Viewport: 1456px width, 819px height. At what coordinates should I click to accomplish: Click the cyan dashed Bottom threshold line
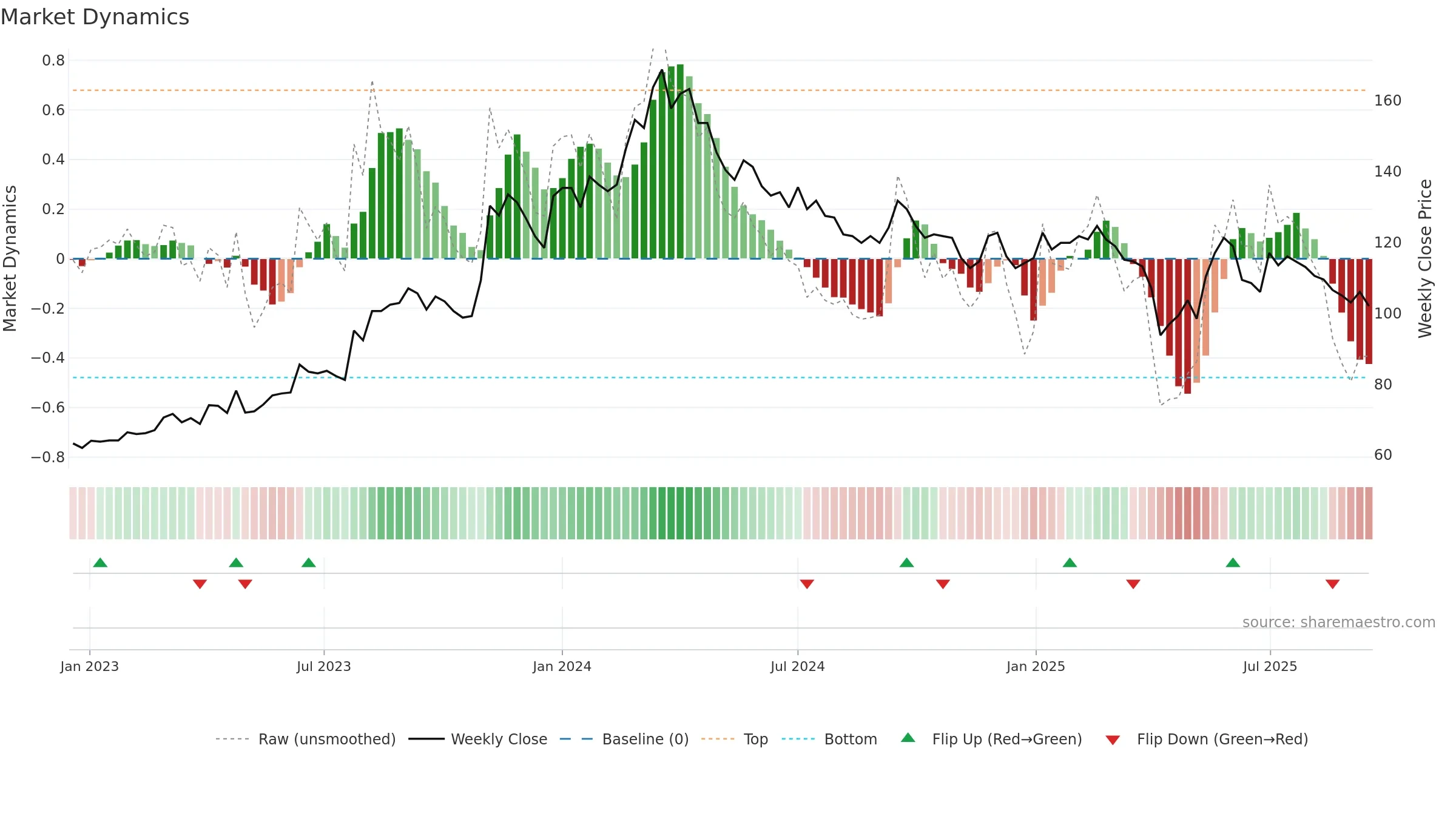(720, 378)
